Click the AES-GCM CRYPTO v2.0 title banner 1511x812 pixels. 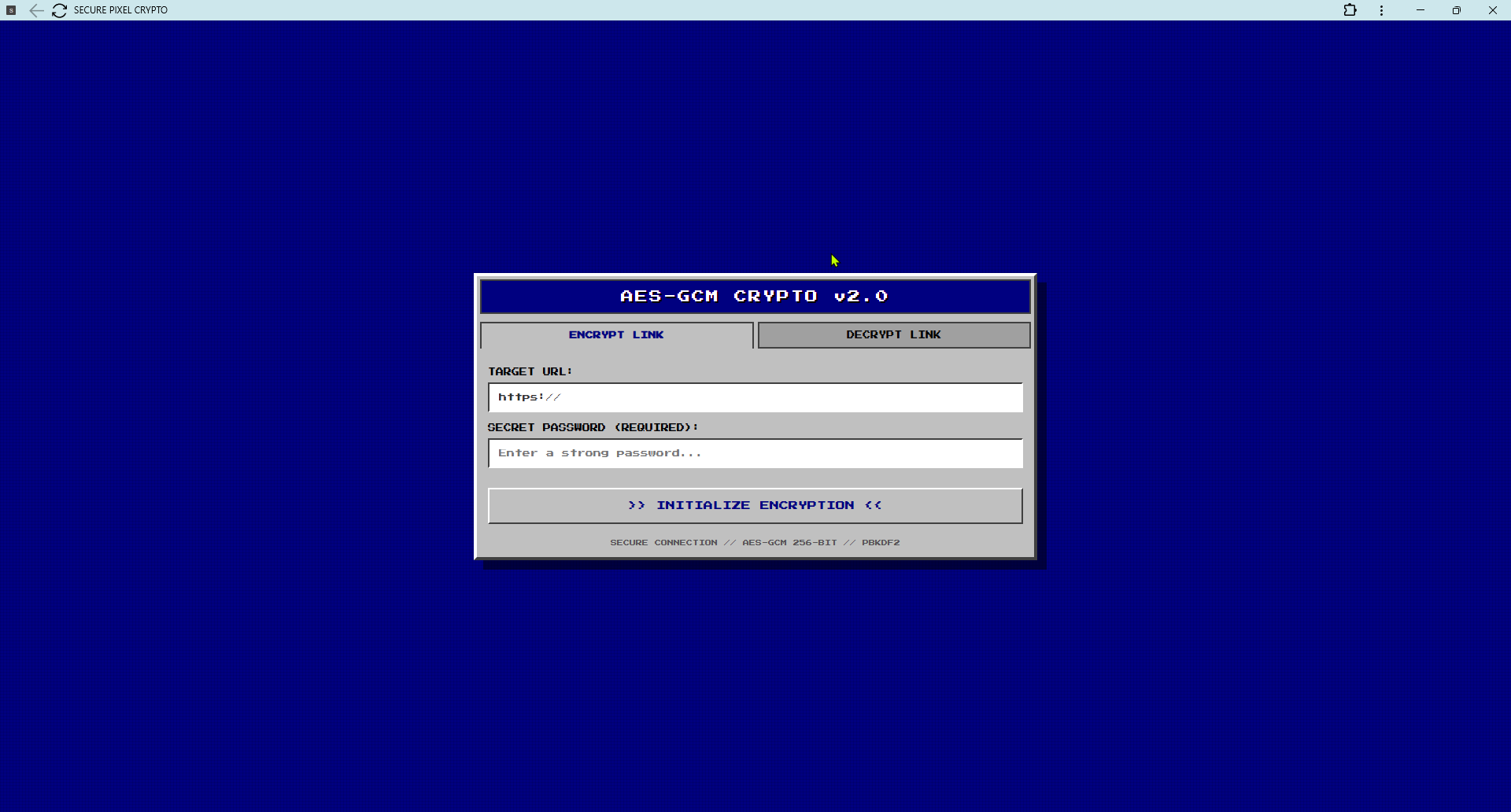[x=755, y=296]
